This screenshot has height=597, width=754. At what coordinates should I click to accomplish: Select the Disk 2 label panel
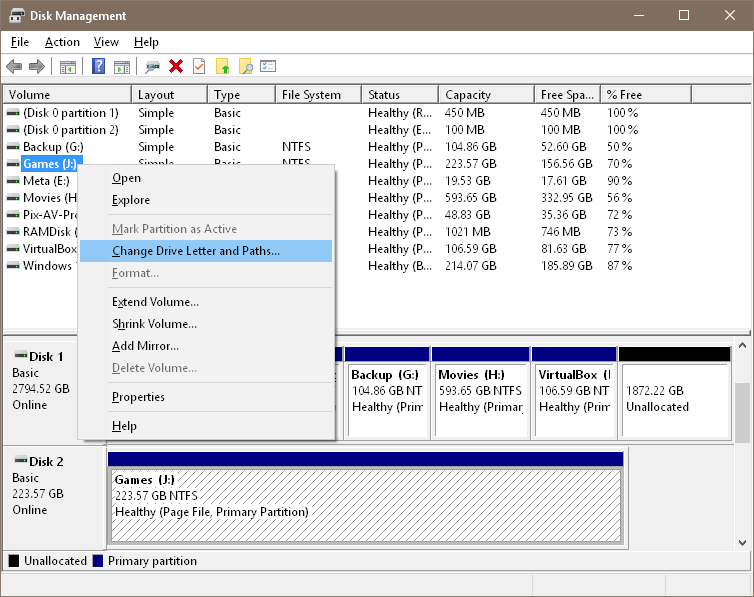[x=54, y=498]
